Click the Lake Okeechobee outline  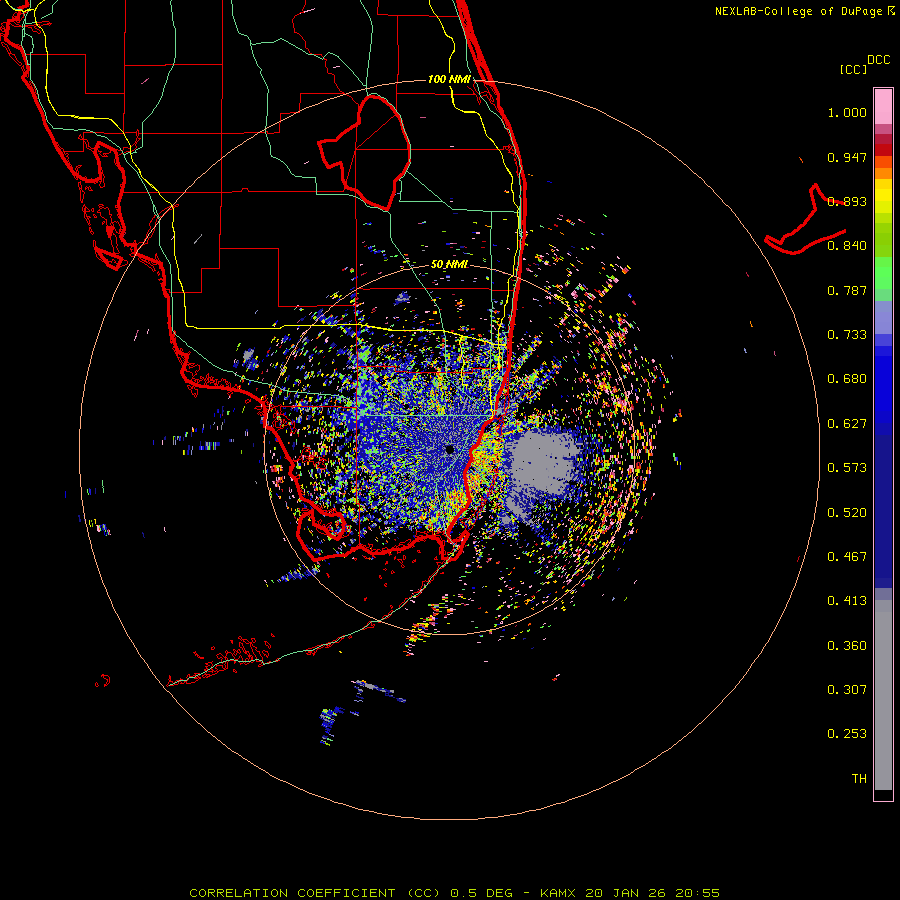(x=364, y=152)
